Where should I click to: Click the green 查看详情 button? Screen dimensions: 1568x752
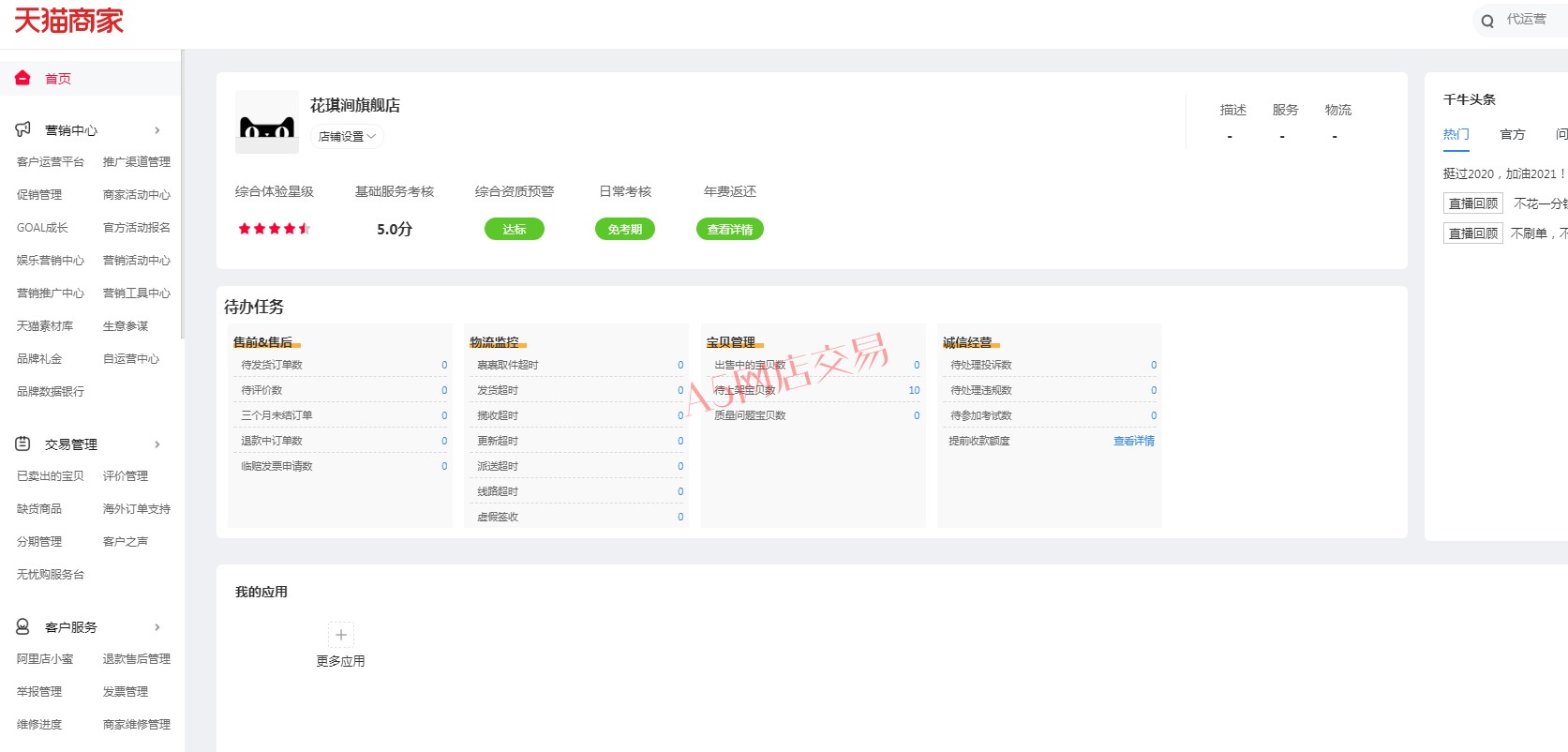coord(730,229)
